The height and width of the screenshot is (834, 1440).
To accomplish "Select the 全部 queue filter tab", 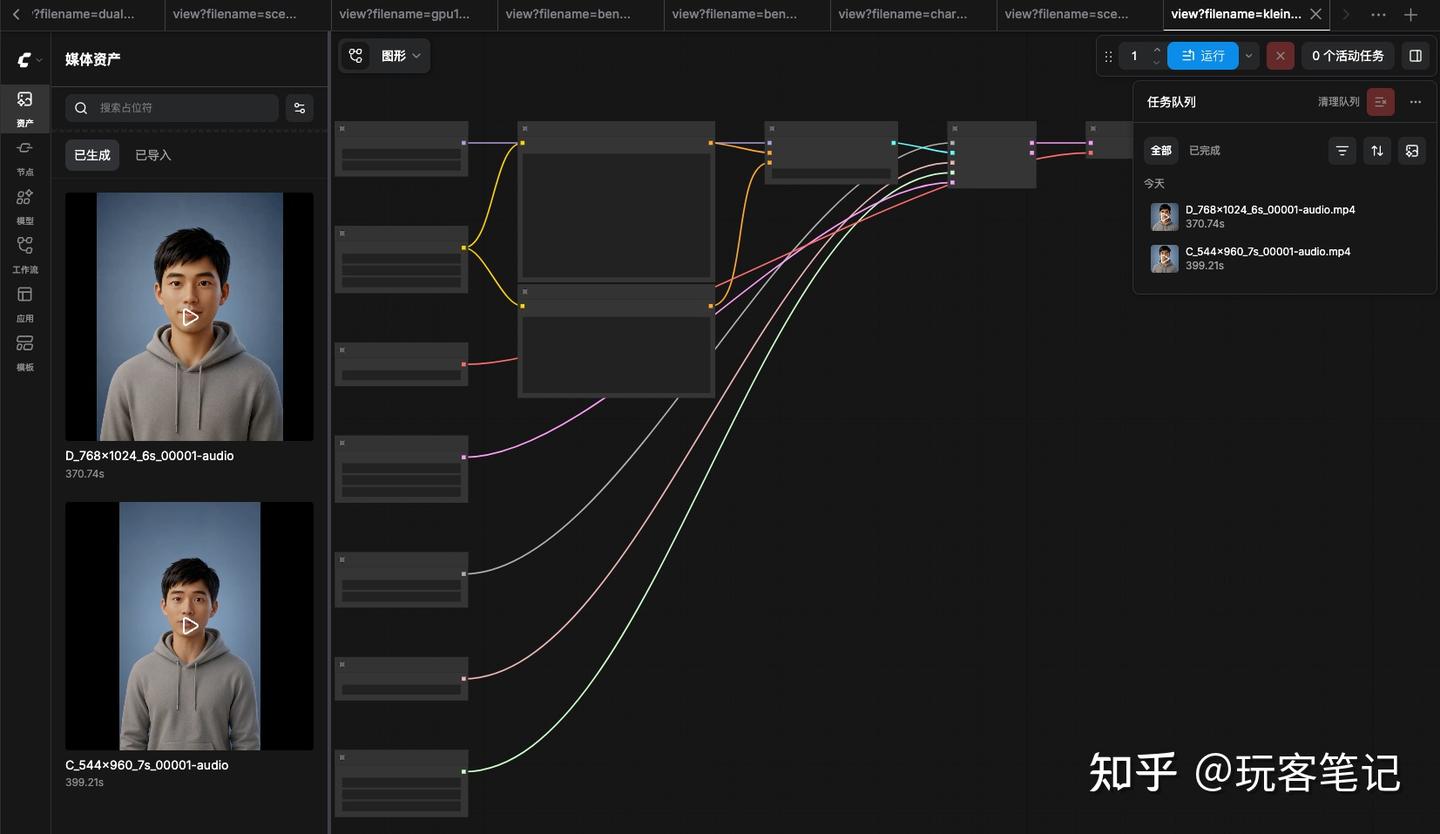I will (1161, 150).
